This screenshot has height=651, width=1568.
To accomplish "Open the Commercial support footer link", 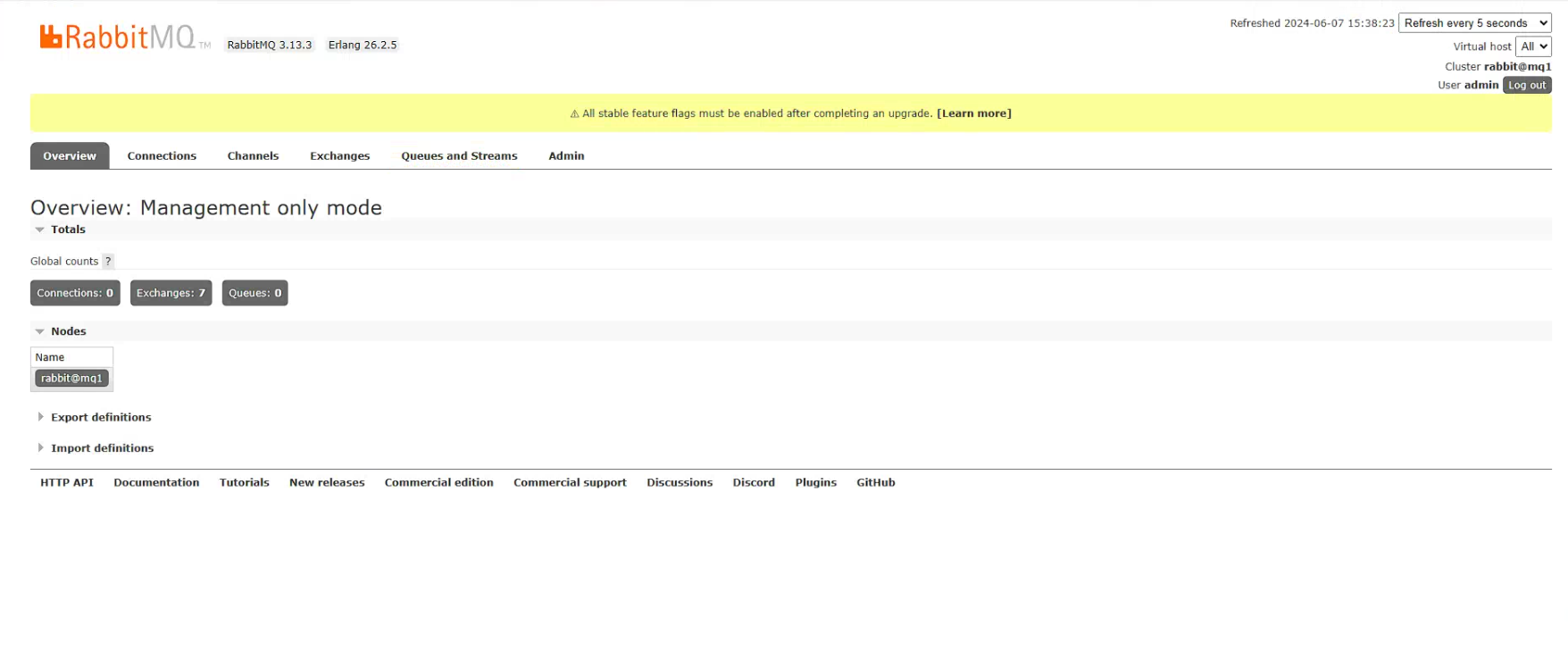I will click(570, 482).
